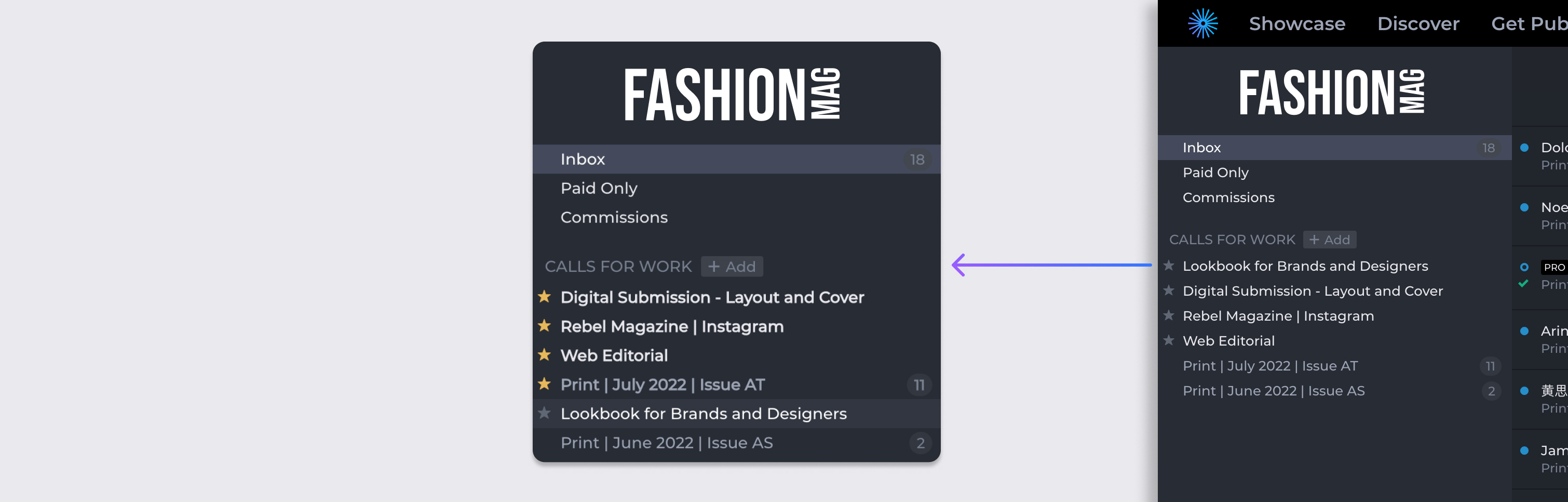The image size is (1568, 502).
Task: Open Web Editorial in right sidebar
Action: click(1228, 341)
